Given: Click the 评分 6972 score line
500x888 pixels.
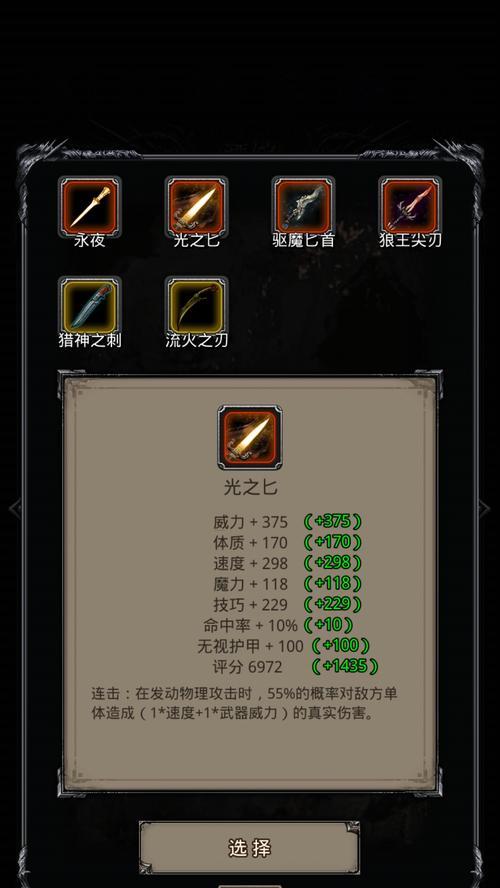Looking at the screenshot, I should click(x=247, y=667).
